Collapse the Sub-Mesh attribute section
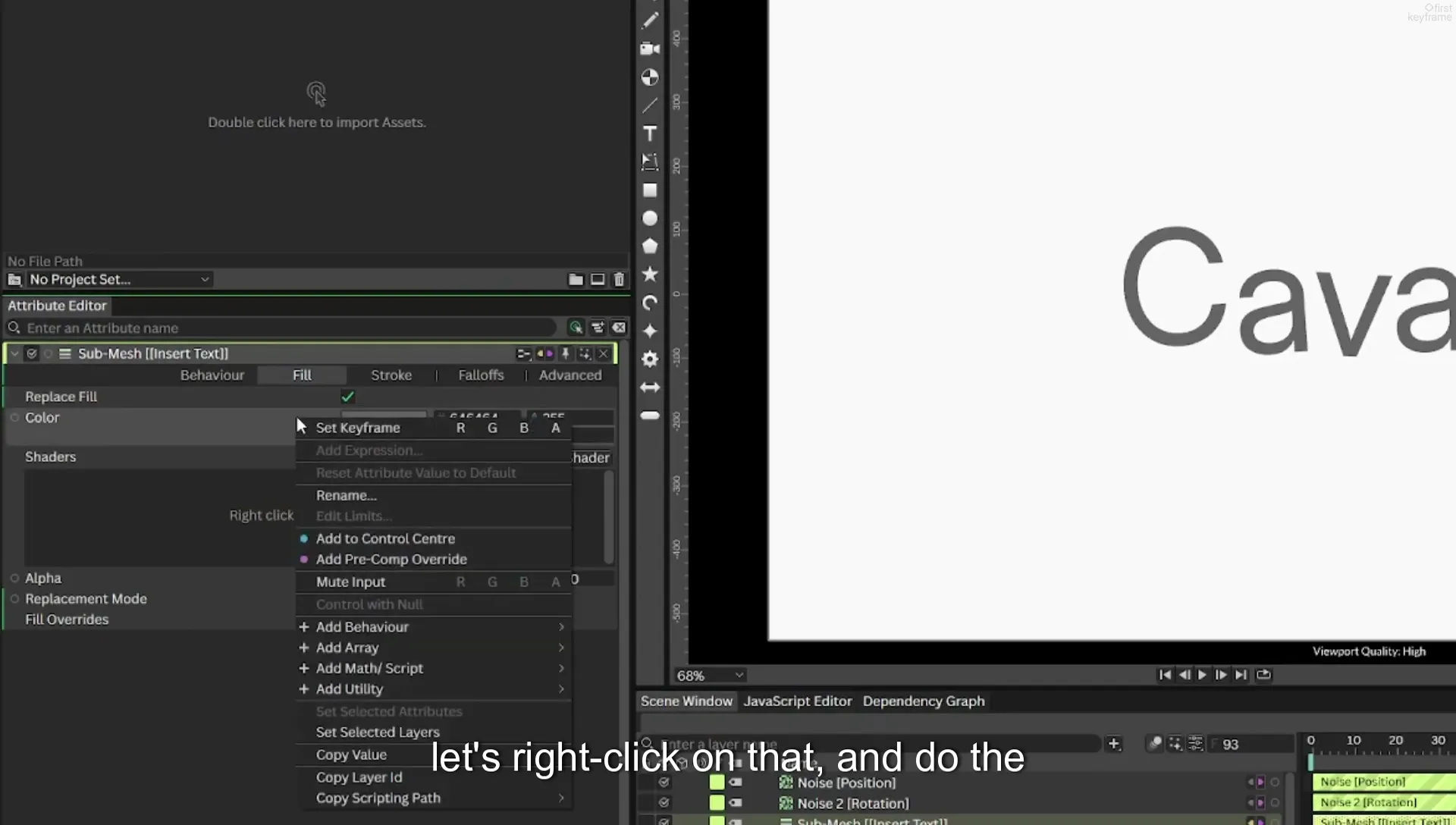The image size is (1456, 825). [x=14, y=354]
